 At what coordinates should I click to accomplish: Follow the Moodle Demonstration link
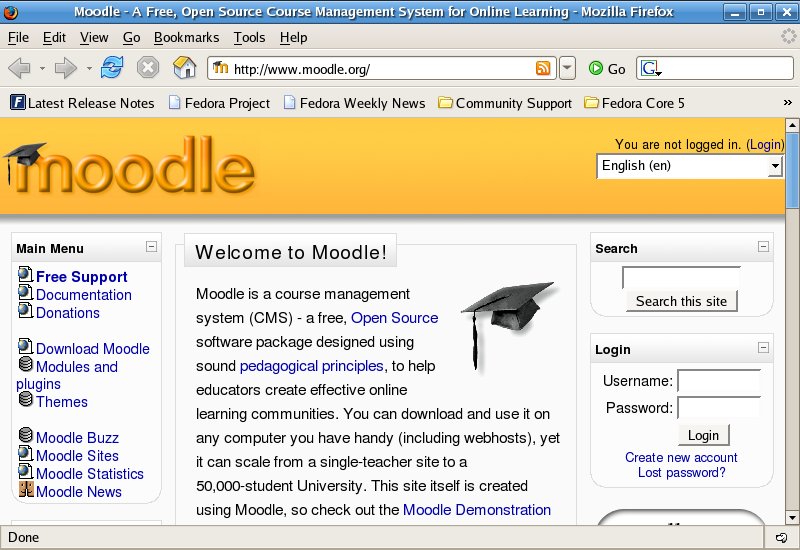[477, 510]
